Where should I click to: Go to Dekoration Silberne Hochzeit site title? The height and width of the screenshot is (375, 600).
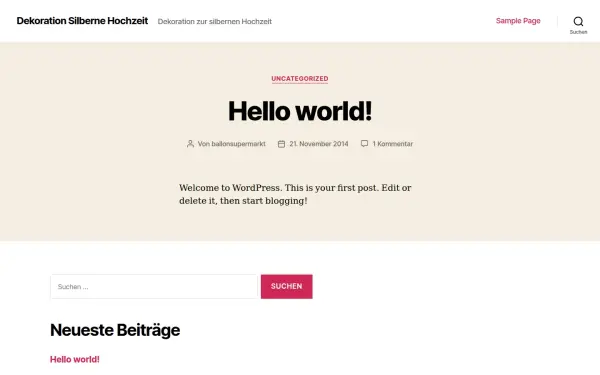(x=82, y=21)
